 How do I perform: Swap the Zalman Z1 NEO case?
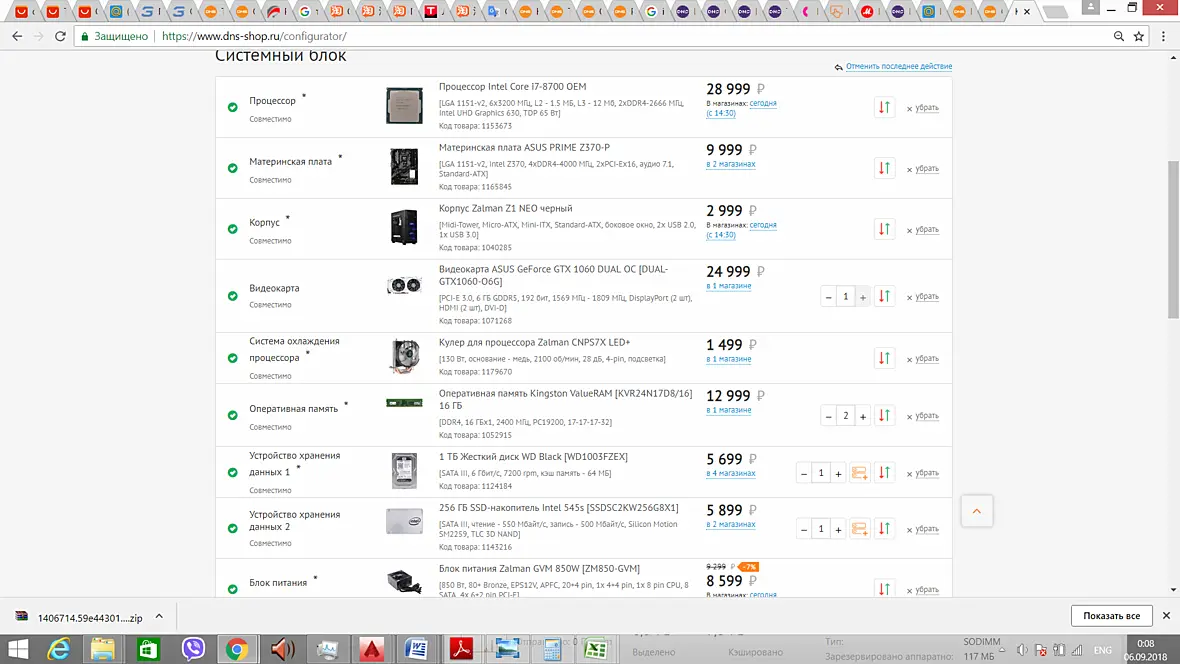[x=884, y=229]
